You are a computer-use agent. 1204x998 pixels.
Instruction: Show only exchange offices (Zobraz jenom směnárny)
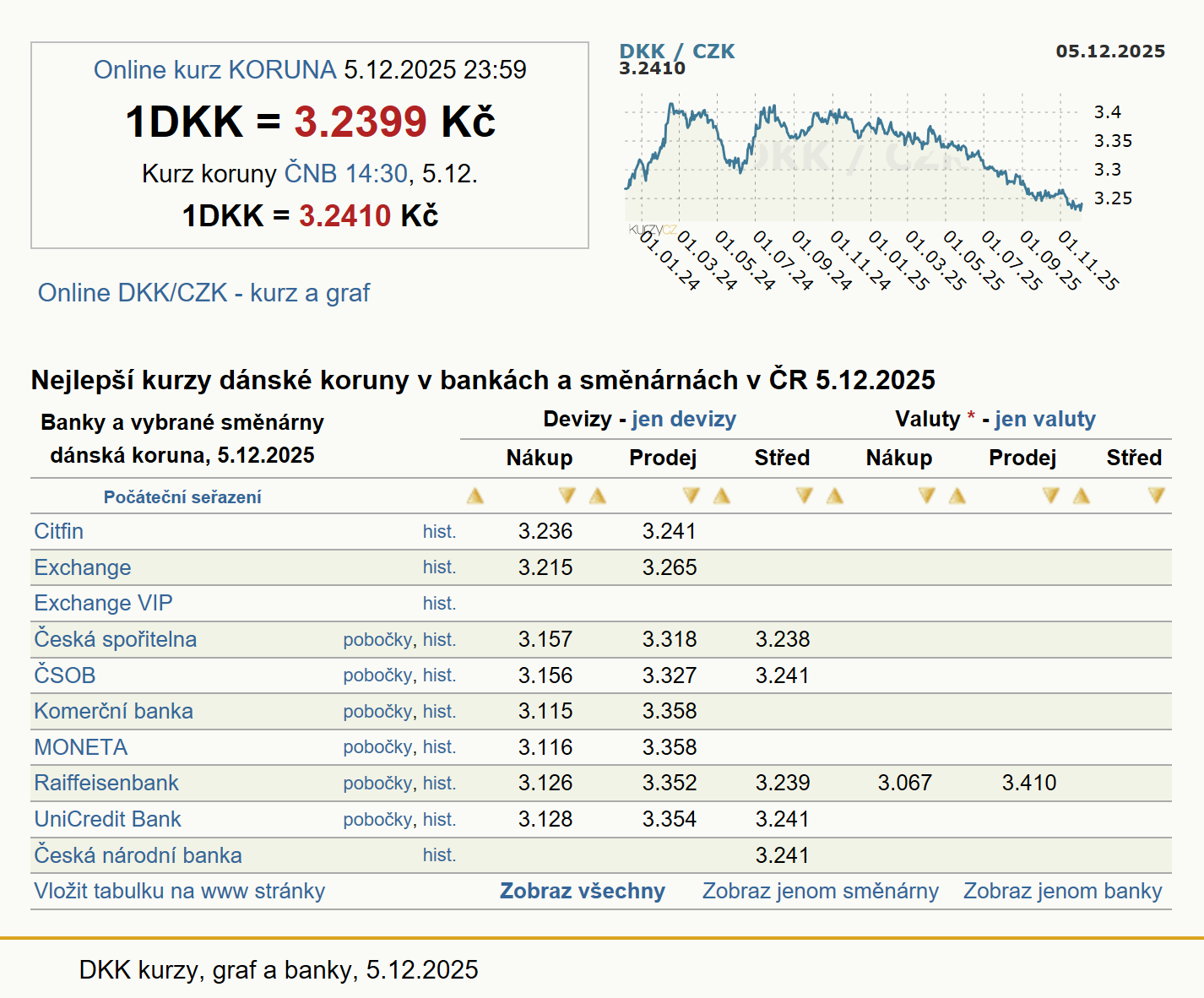click(x=820, y=892)
